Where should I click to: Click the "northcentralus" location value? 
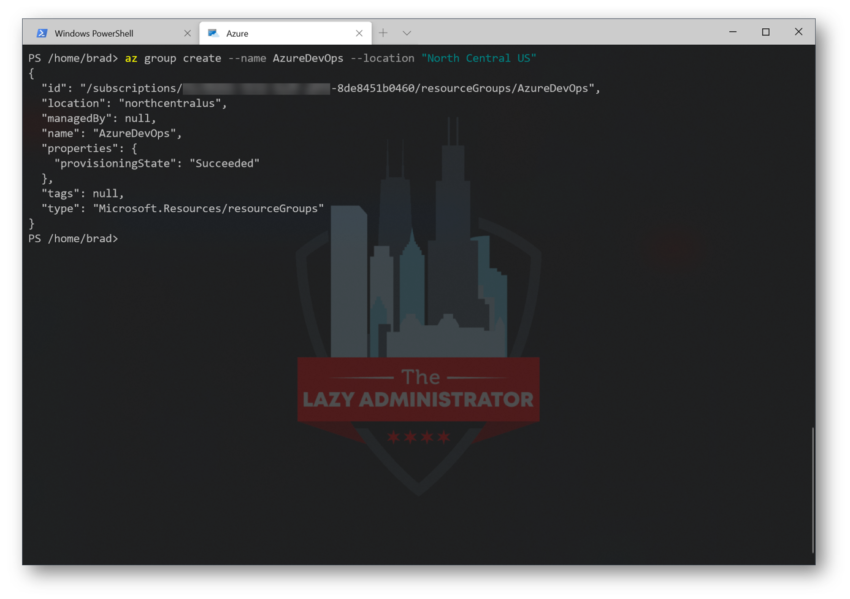pyautogui.click(x=170, y=103)
